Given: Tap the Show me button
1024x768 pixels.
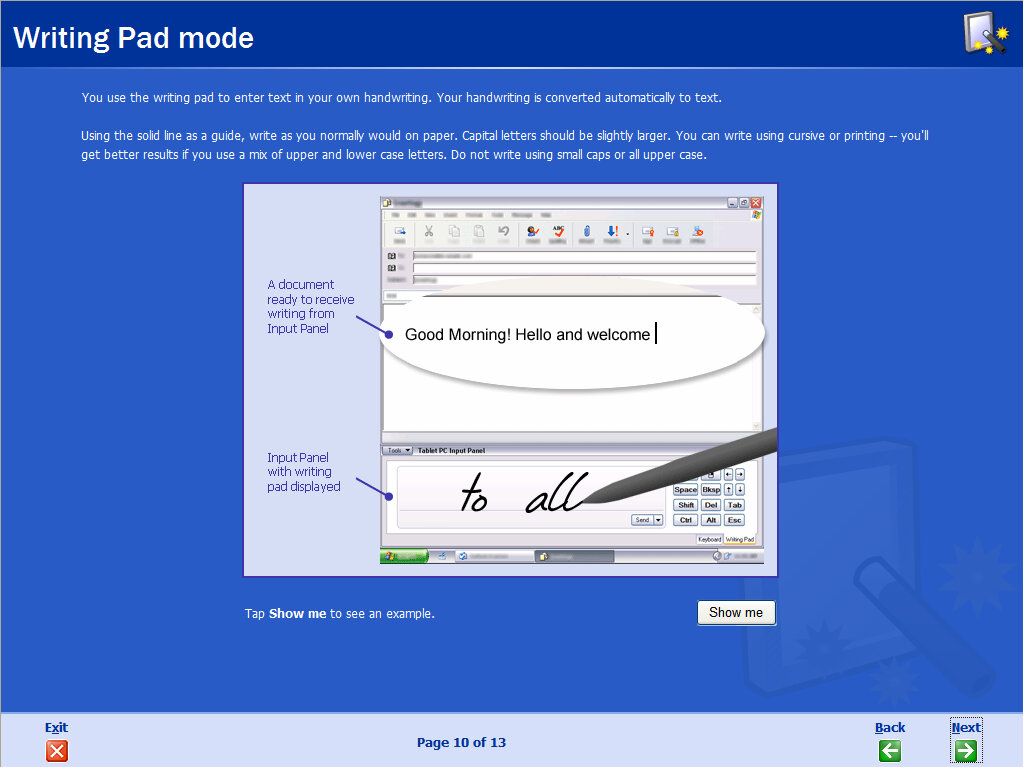Looking at the screenshot, I should tap(736, 612).
